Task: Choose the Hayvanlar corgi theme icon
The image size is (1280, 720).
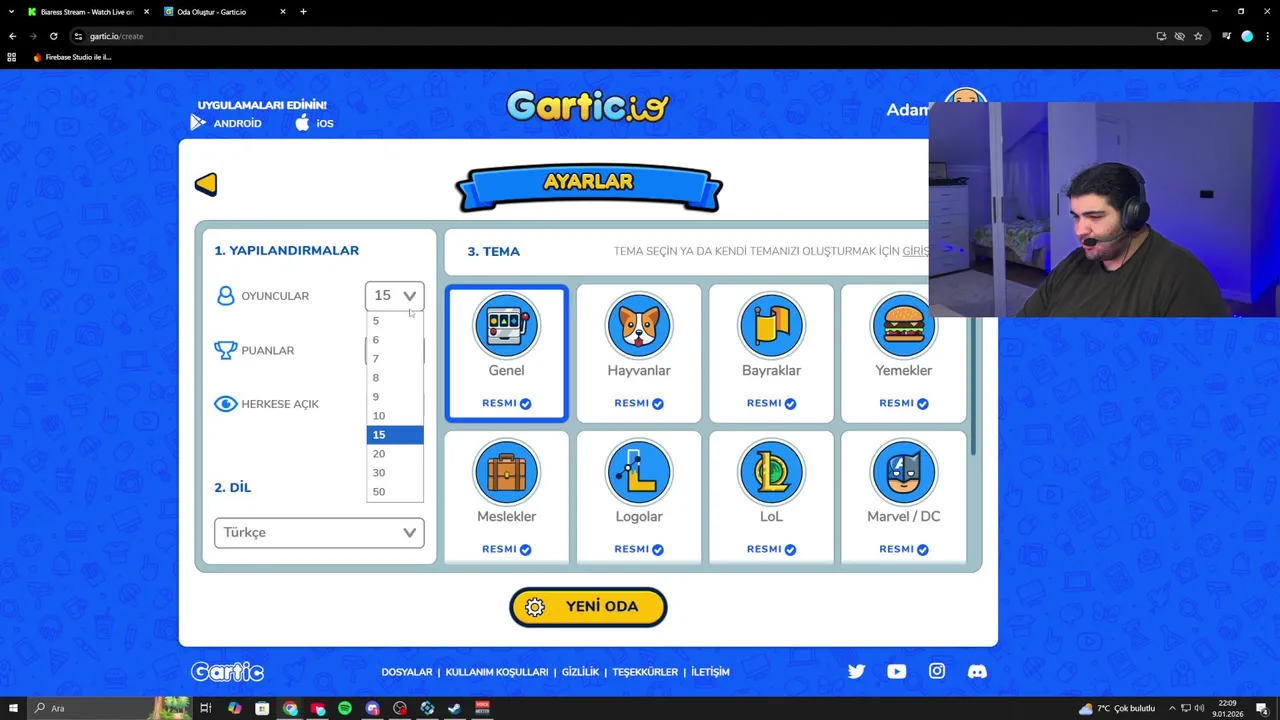Action: click(x=639, y=325)
